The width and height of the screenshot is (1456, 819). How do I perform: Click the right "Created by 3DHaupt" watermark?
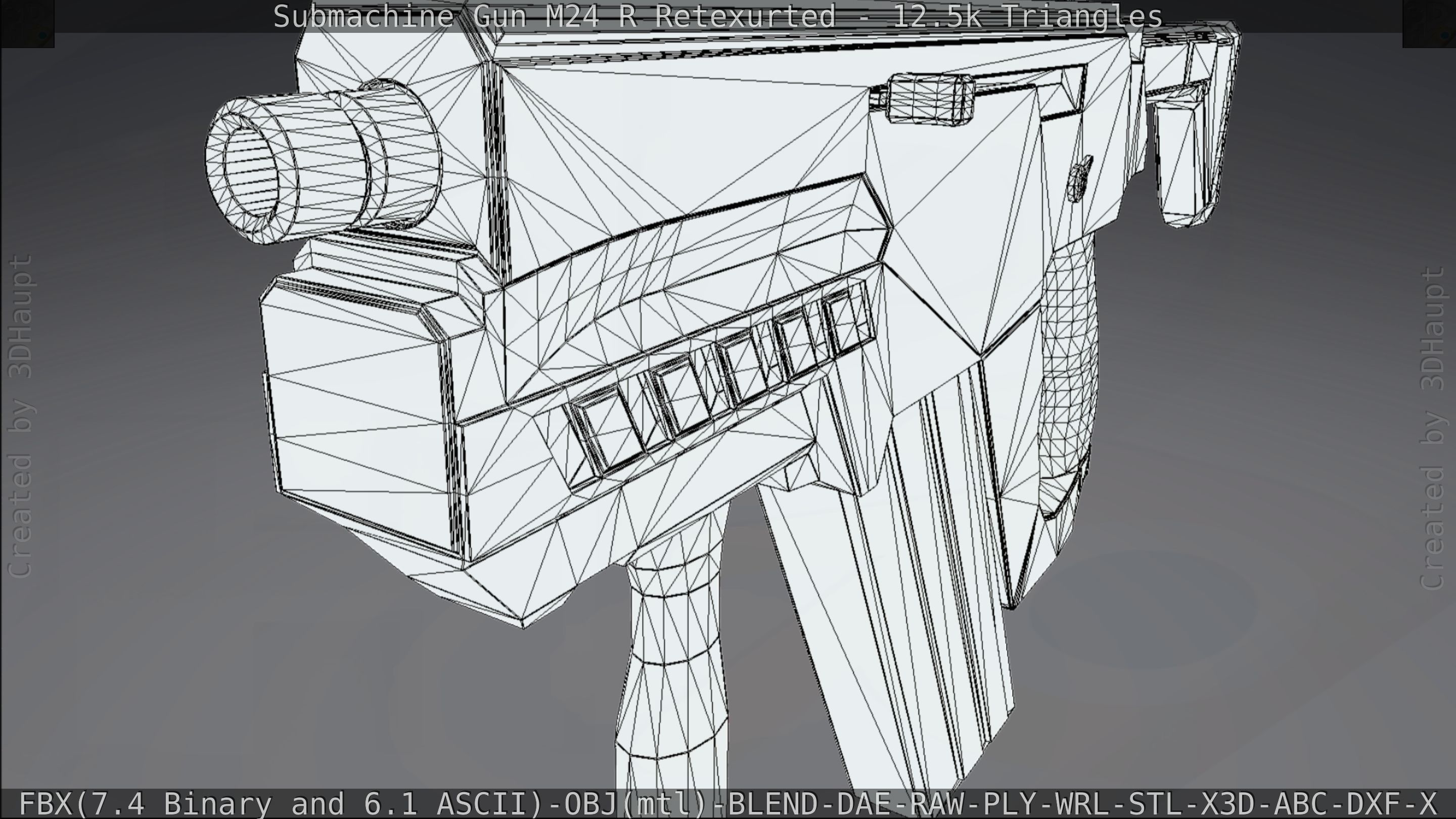(1433, 428)
